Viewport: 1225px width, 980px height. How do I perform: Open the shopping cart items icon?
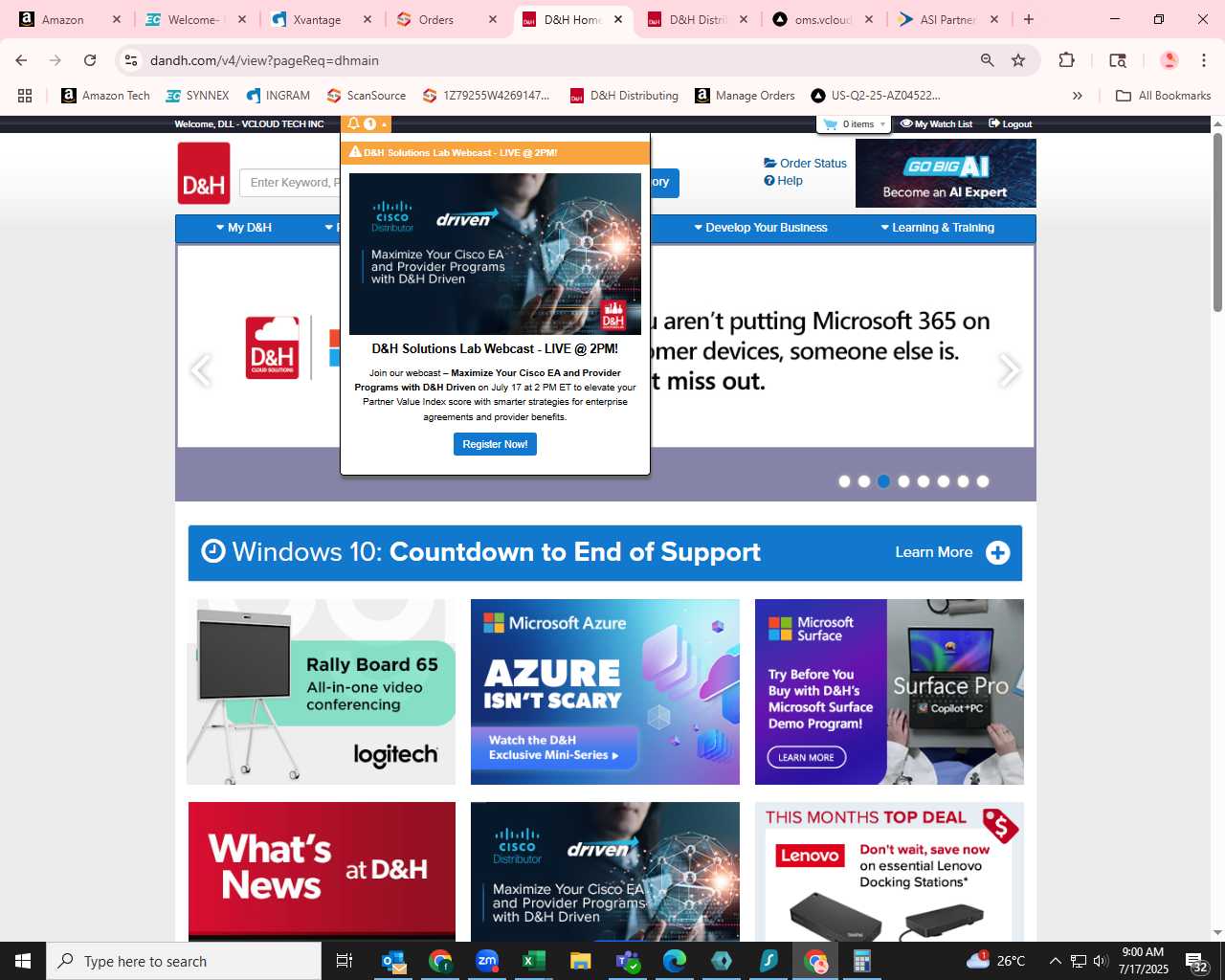tap(830, 124)
